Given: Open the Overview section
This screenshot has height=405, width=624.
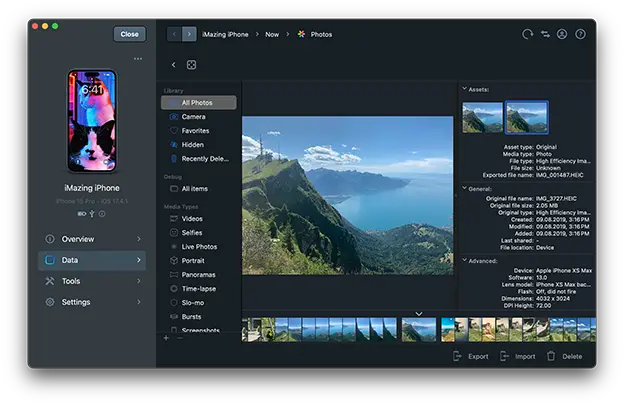Looking at the screenshot, I should (92, 239).
